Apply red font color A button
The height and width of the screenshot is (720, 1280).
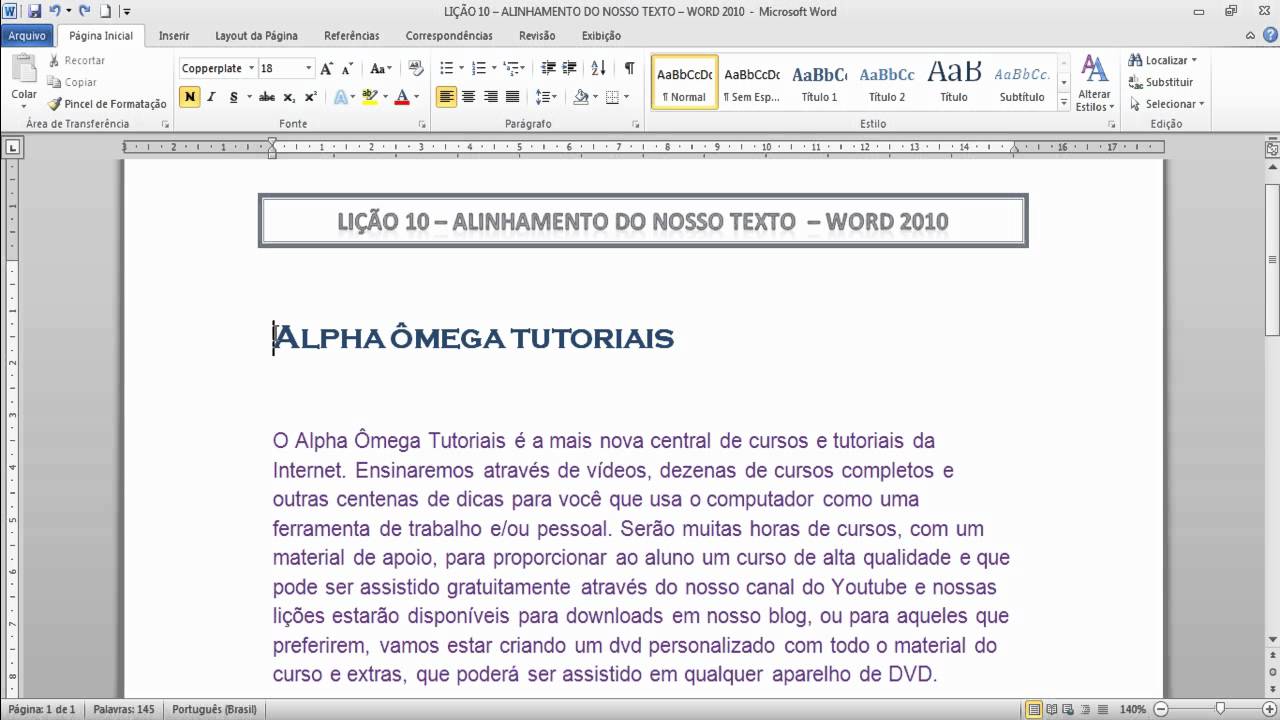pyautogui.click(x=402, y=97)
